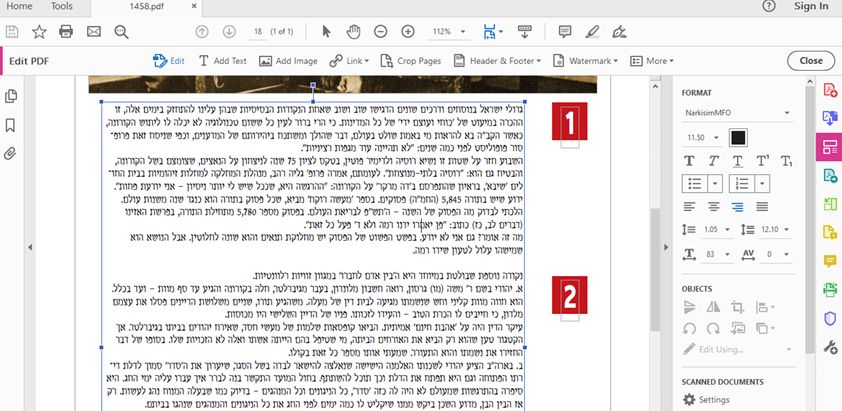Select the Highlight text pen tool
The width and height of the screenshot is (842, 411).
[x=592, y=32]
